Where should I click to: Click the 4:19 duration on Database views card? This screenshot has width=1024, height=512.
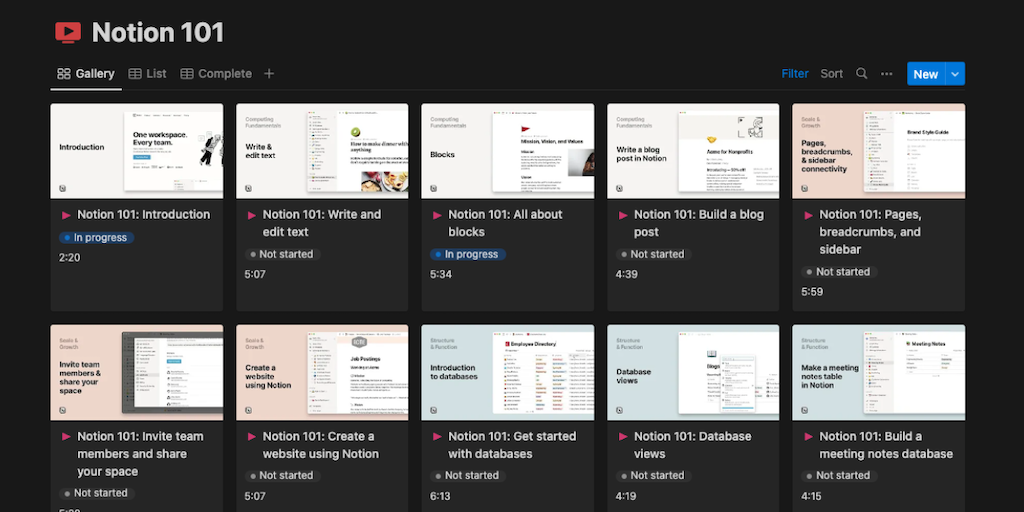(626, 496)
